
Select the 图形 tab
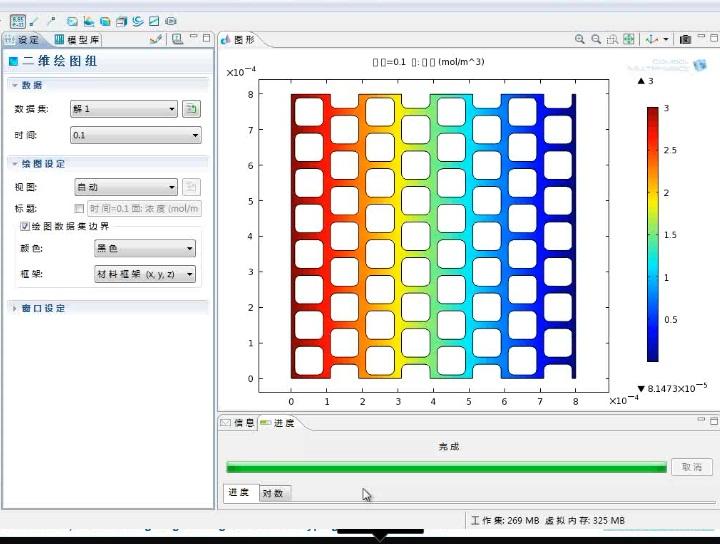click(x=238, y=40)
